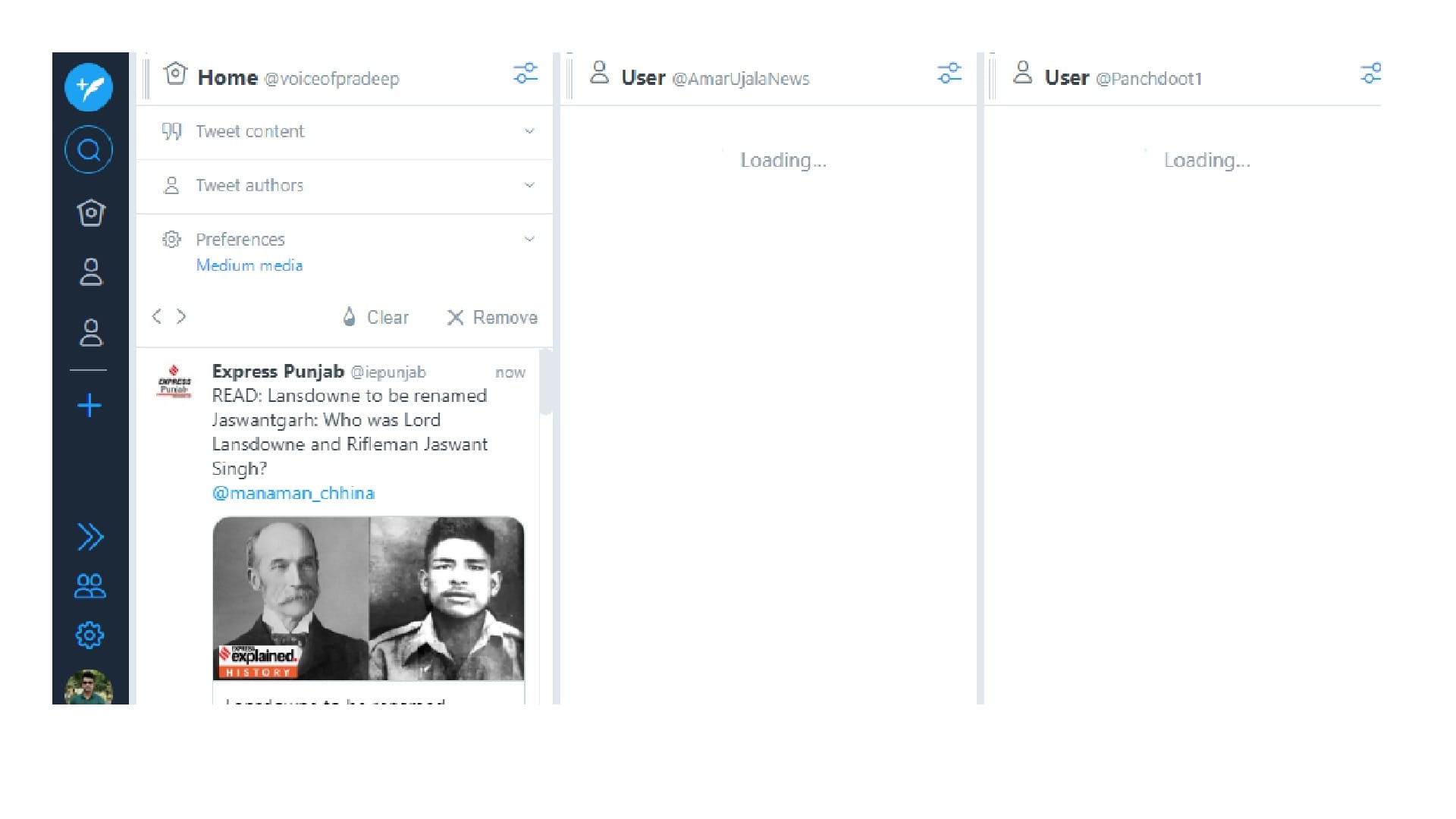Click the new Tweet compose button

point(89,87)
